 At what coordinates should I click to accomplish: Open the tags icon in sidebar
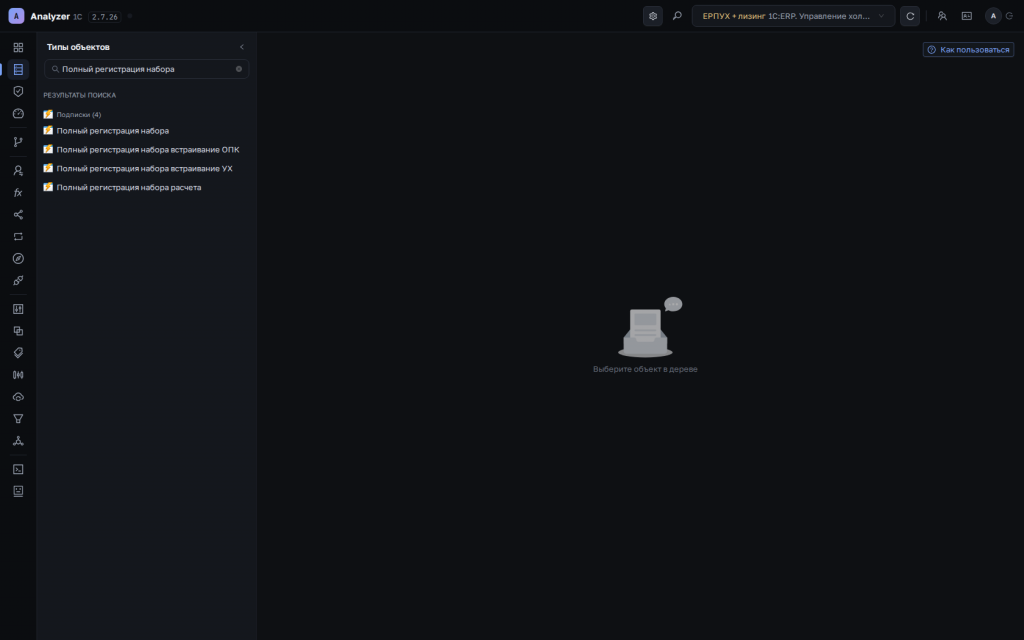[18, 353]
